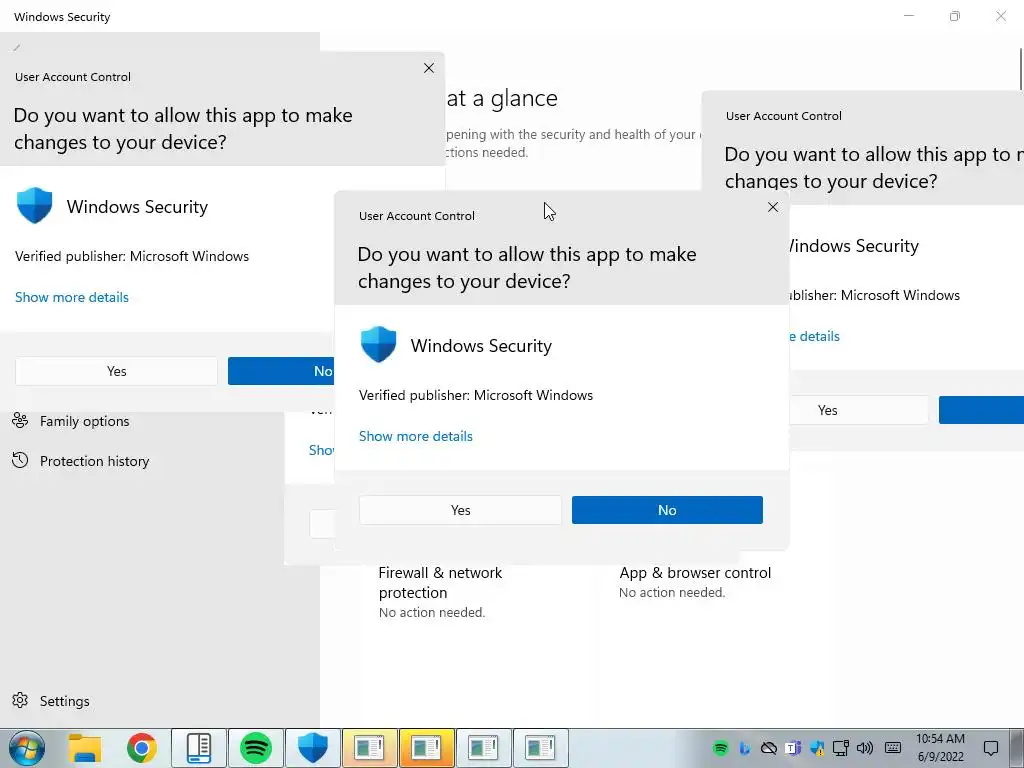Close the front User Account Control dialog

tap(773, 207)
